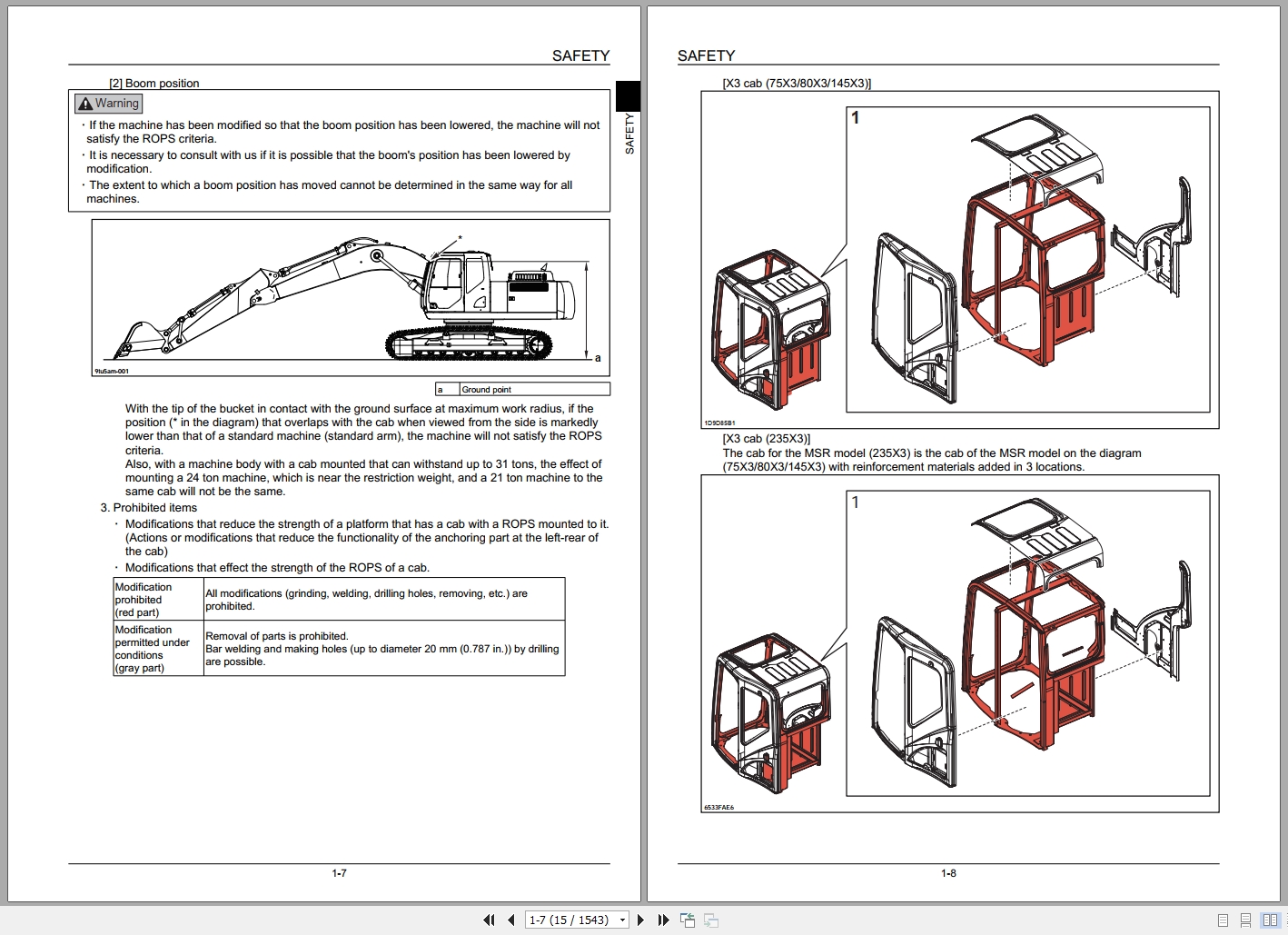
Task: Advance to the next page arrow icon
Action: [641, 920]
